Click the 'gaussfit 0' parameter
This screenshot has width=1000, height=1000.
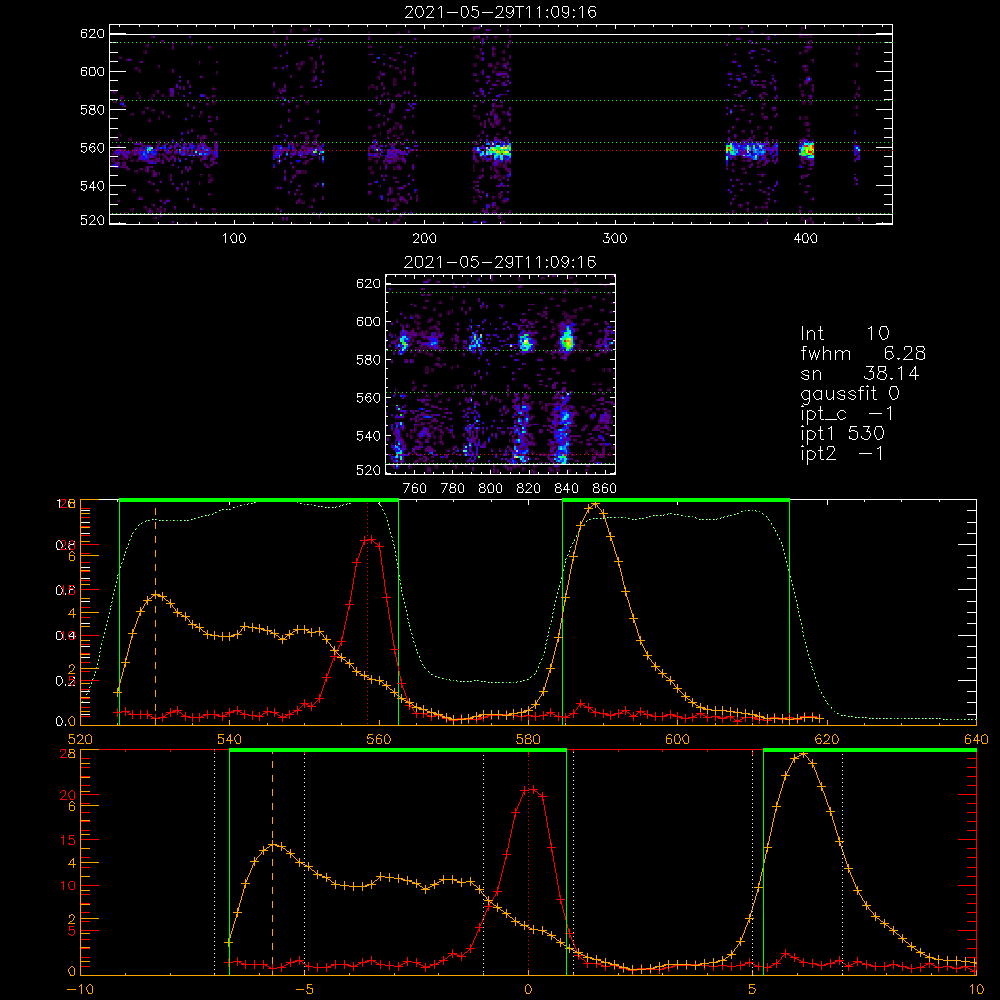[x=849, y=393]
